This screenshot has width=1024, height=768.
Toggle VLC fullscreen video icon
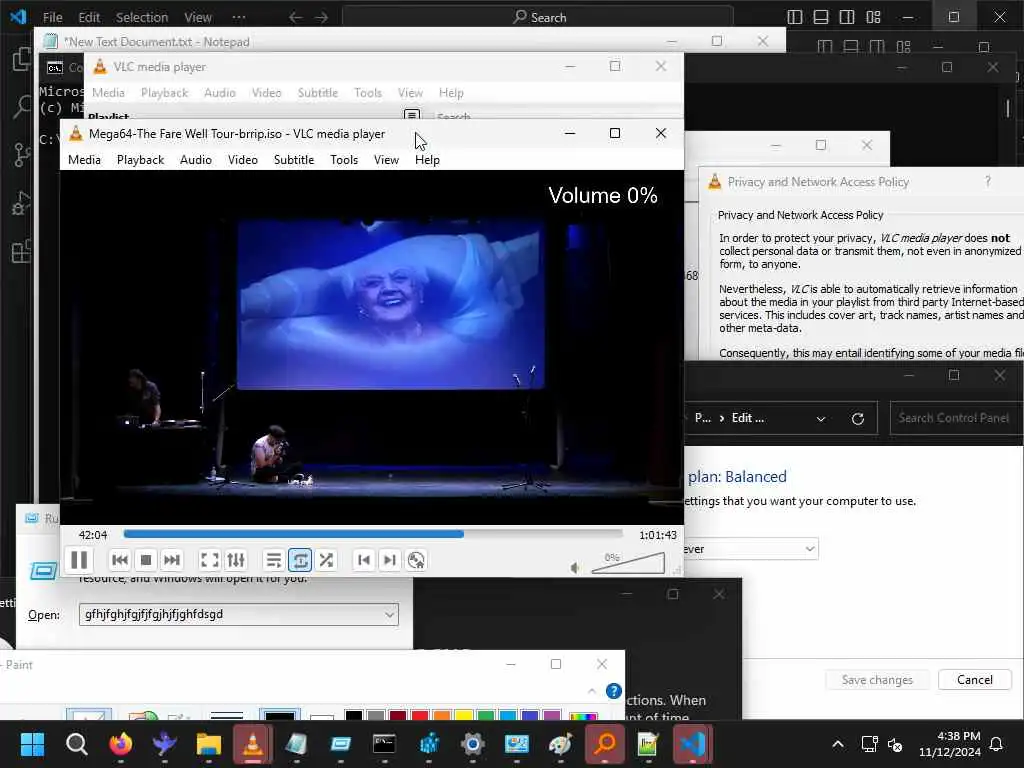point(210,560)
